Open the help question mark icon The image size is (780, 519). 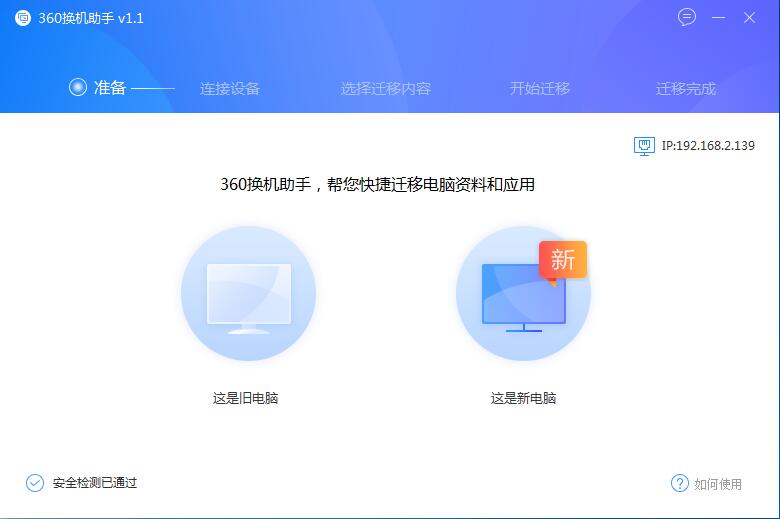pos(680,483)
